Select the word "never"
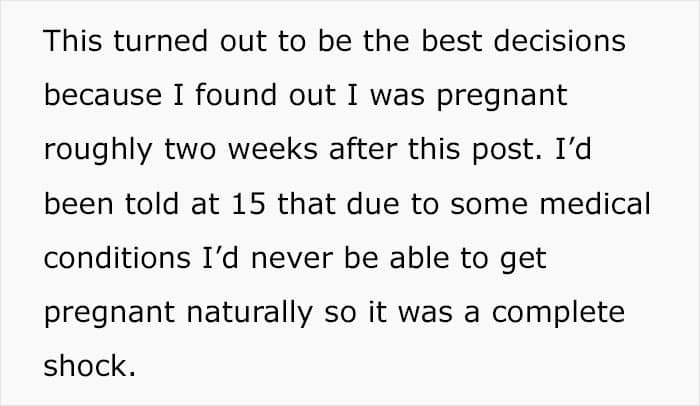 pyautogui.click(x=292, y=259)
